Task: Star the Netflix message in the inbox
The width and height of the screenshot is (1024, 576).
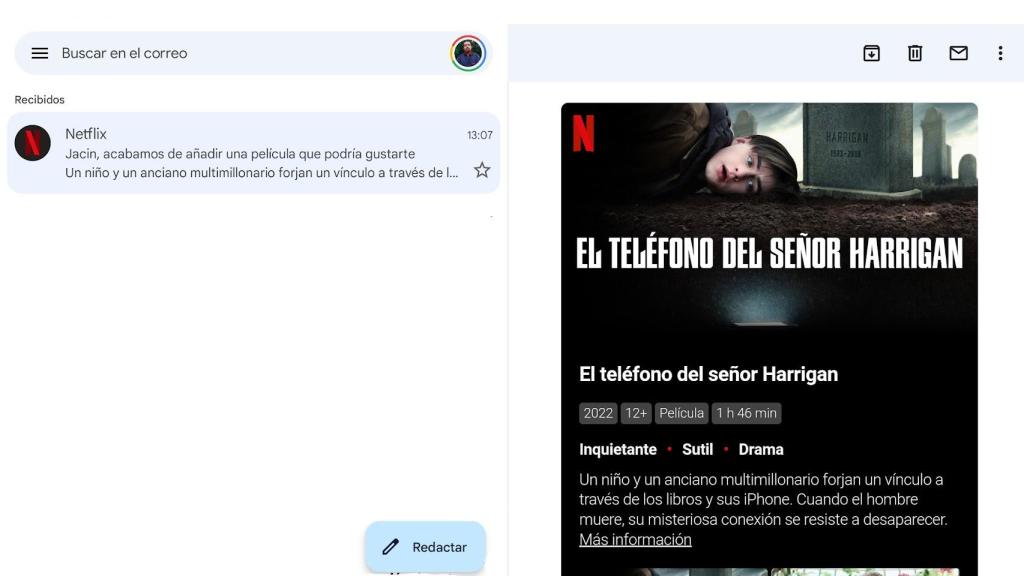Action: coord(481,170)
